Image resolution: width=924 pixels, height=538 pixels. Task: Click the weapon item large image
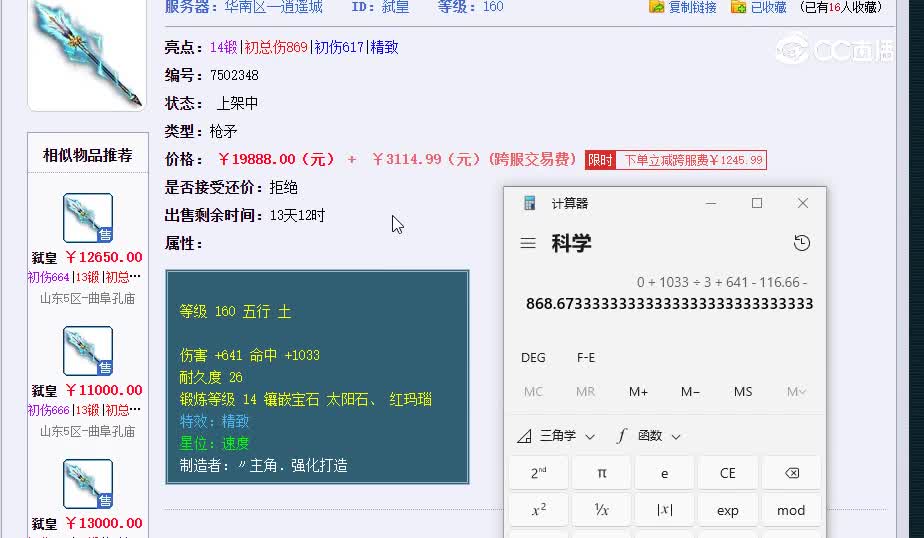click(x=87, y=54)
